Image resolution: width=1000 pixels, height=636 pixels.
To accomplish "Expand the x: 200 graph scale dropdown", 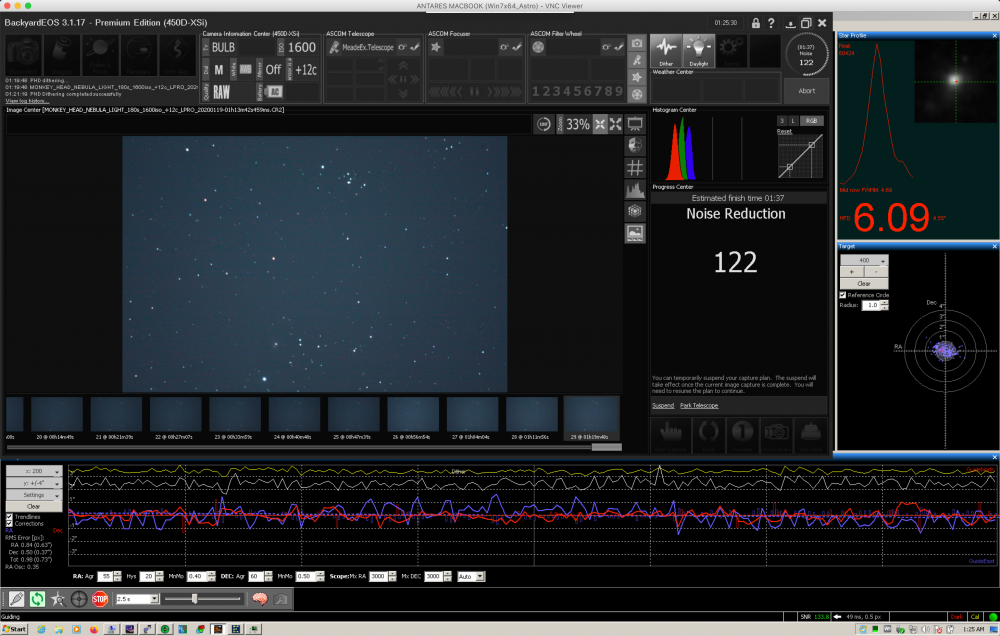I will (x=35, y=470).
